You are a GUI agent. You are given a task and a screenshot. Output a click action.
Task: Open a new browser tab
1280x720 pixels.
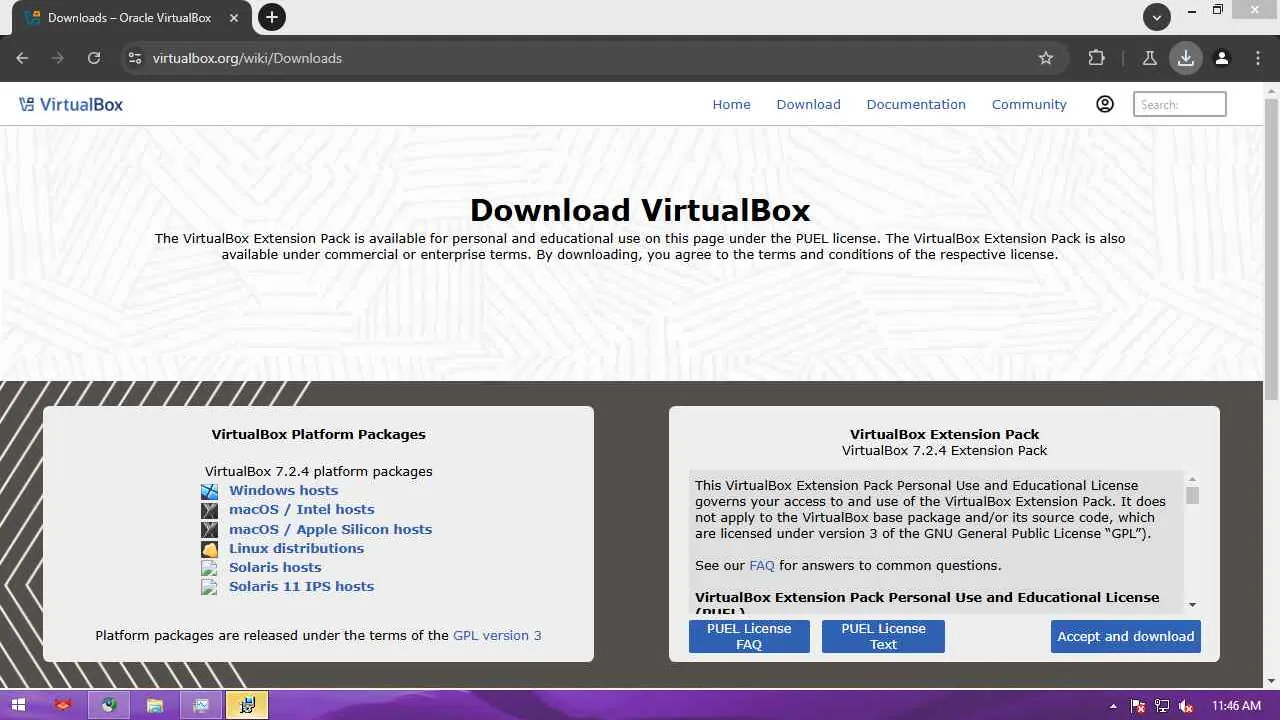(271, 17)
